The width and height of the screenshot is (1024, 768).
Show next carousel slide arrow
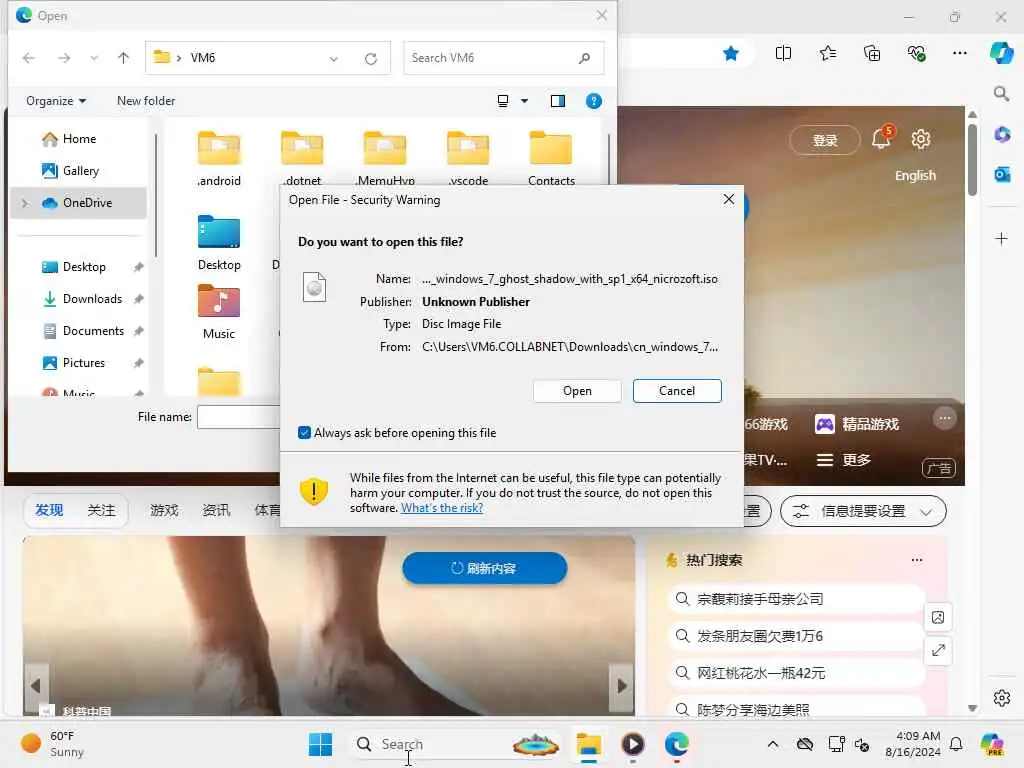(622, 686)
